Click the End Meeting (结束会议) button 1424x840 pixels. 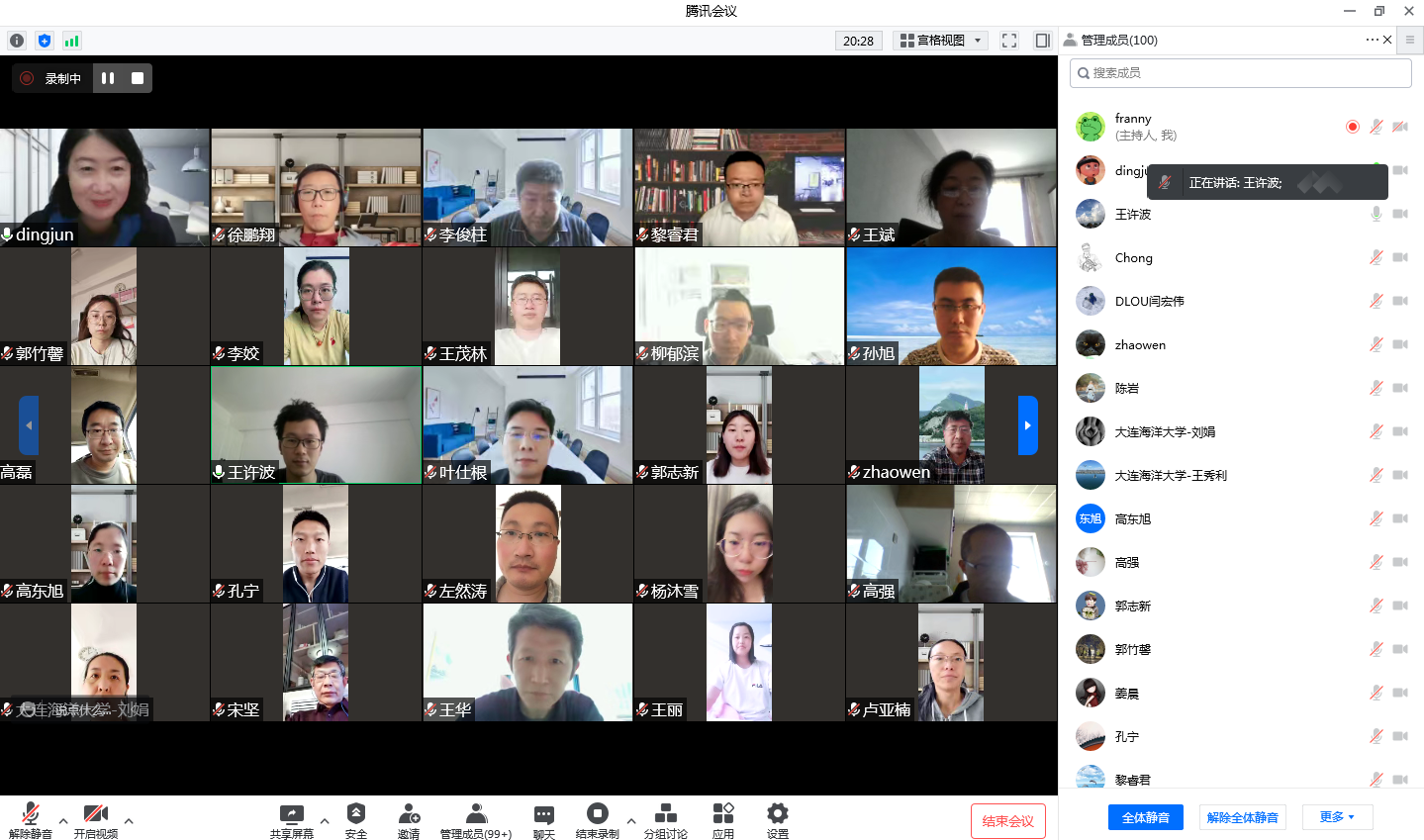coord(1007,821)
